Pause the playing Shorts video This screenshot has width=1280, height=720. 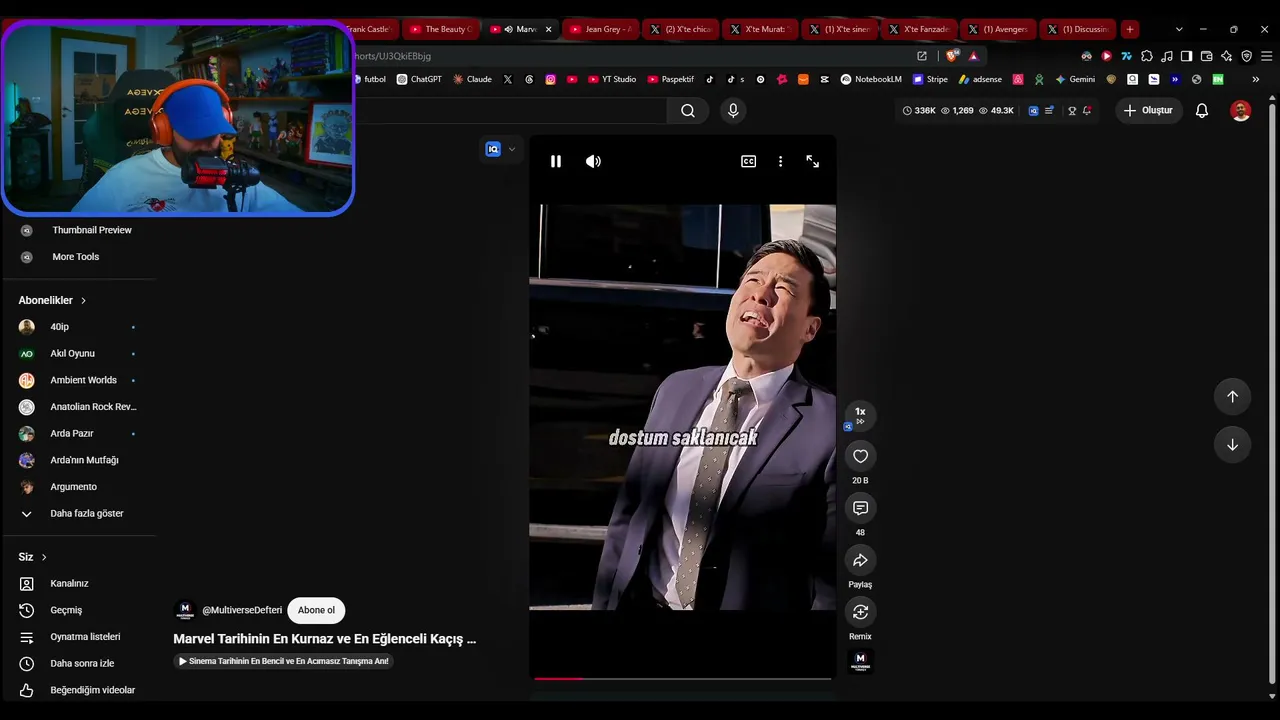point(556,161)
